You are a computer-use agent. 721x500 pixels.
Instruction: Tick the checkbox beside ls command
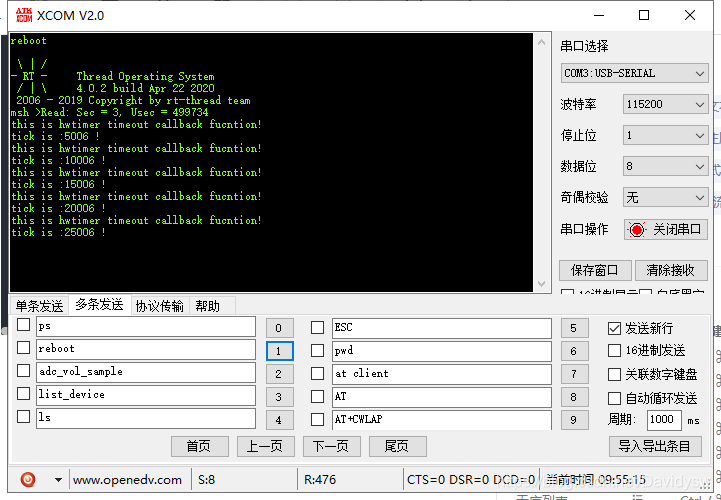click(23, 417)
